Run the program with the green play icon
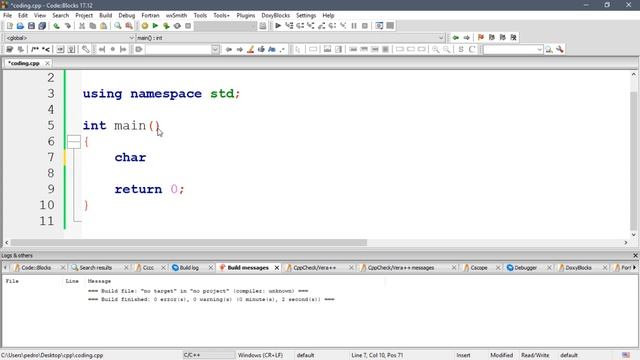 pos(155,26)
